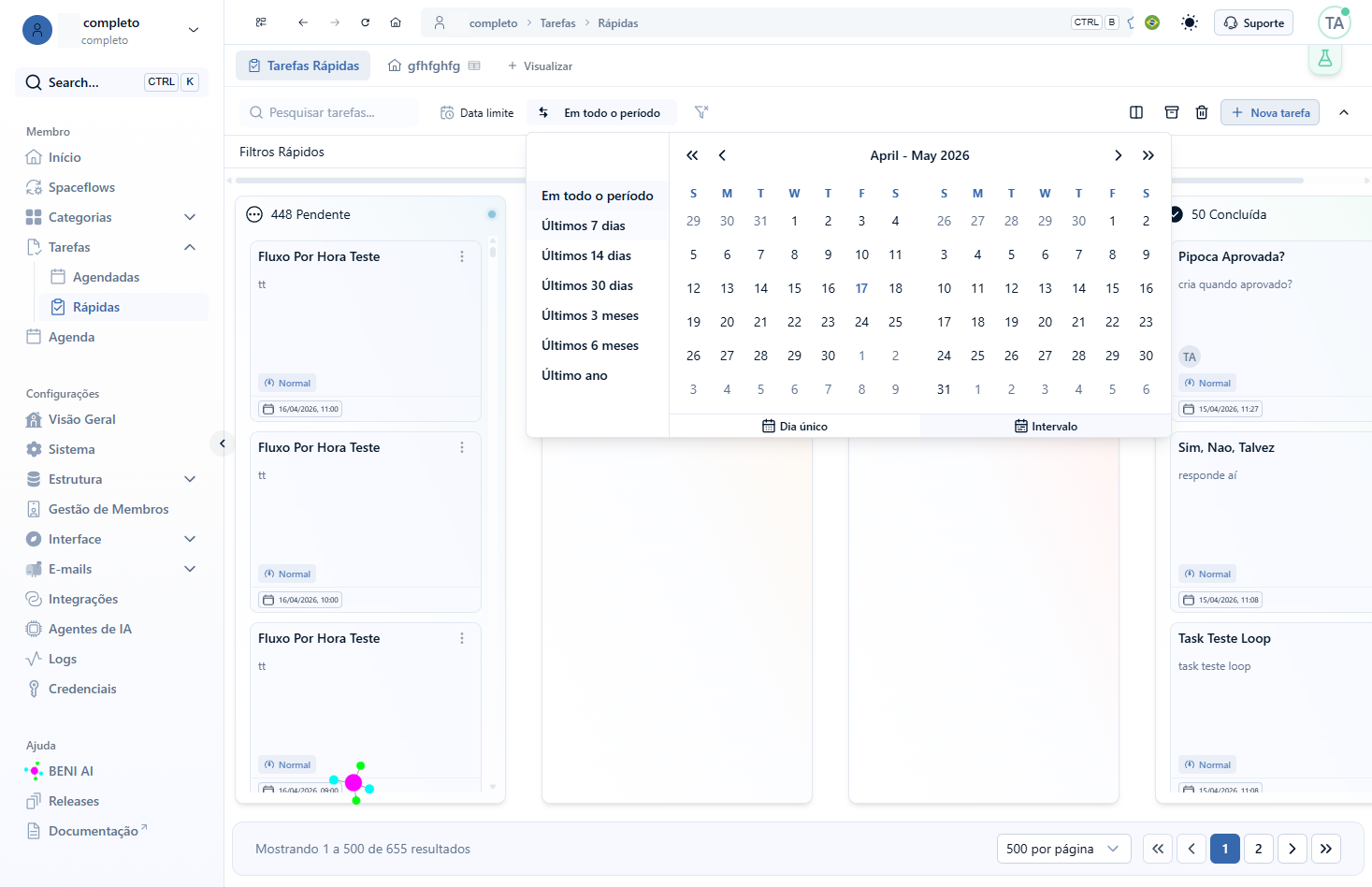Select Dia único date mode

(795, 426)
